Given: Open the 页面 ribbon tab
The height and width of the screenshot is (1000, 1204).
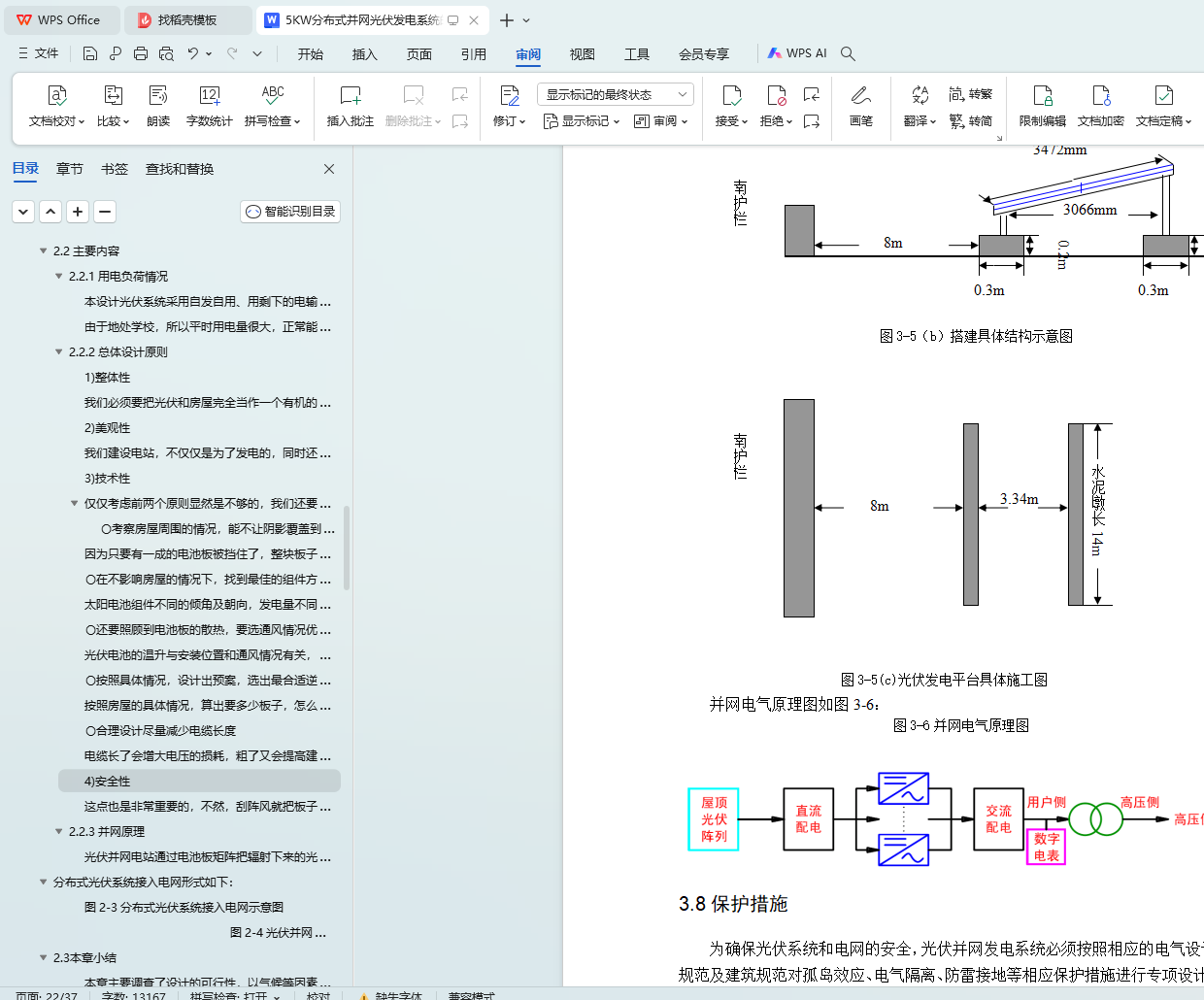Looking at the screenshot, I should (419, 53).
